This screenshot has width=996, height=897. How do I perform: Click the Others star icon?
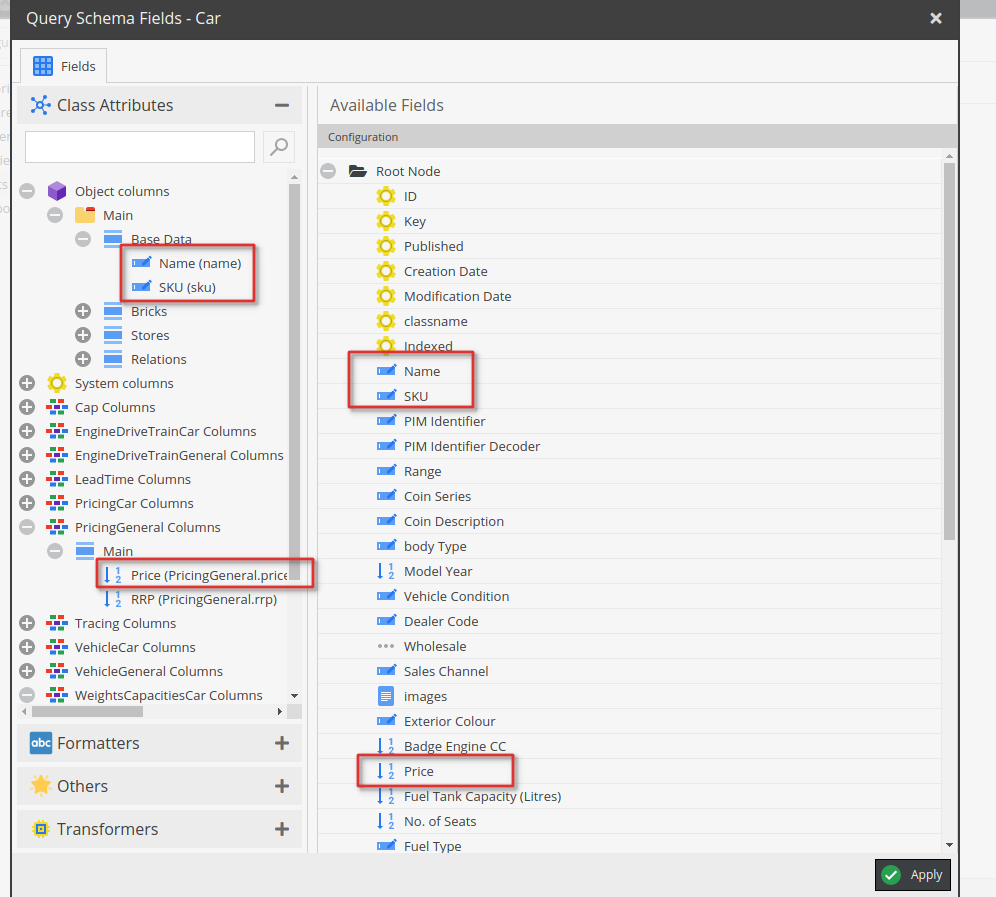tap(41, 786)
